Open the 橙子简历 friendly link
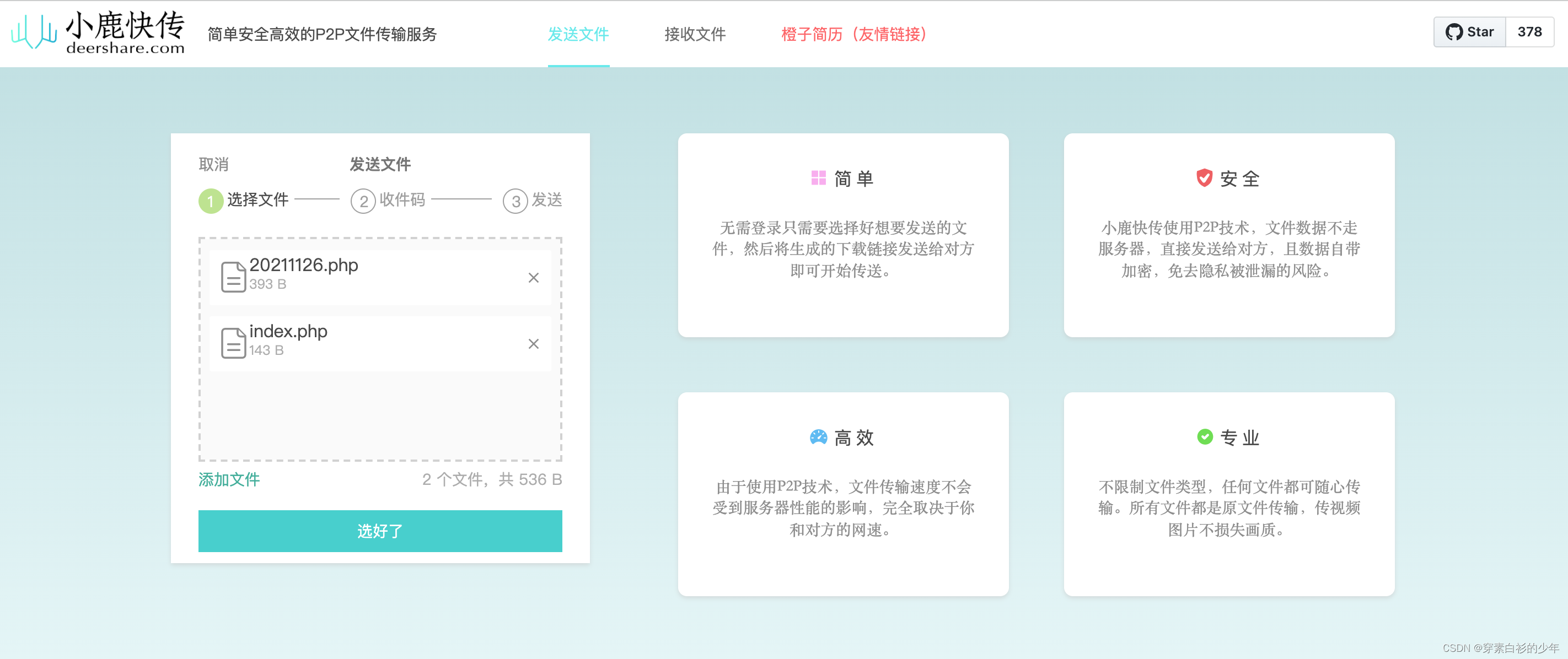 (853, 34)
